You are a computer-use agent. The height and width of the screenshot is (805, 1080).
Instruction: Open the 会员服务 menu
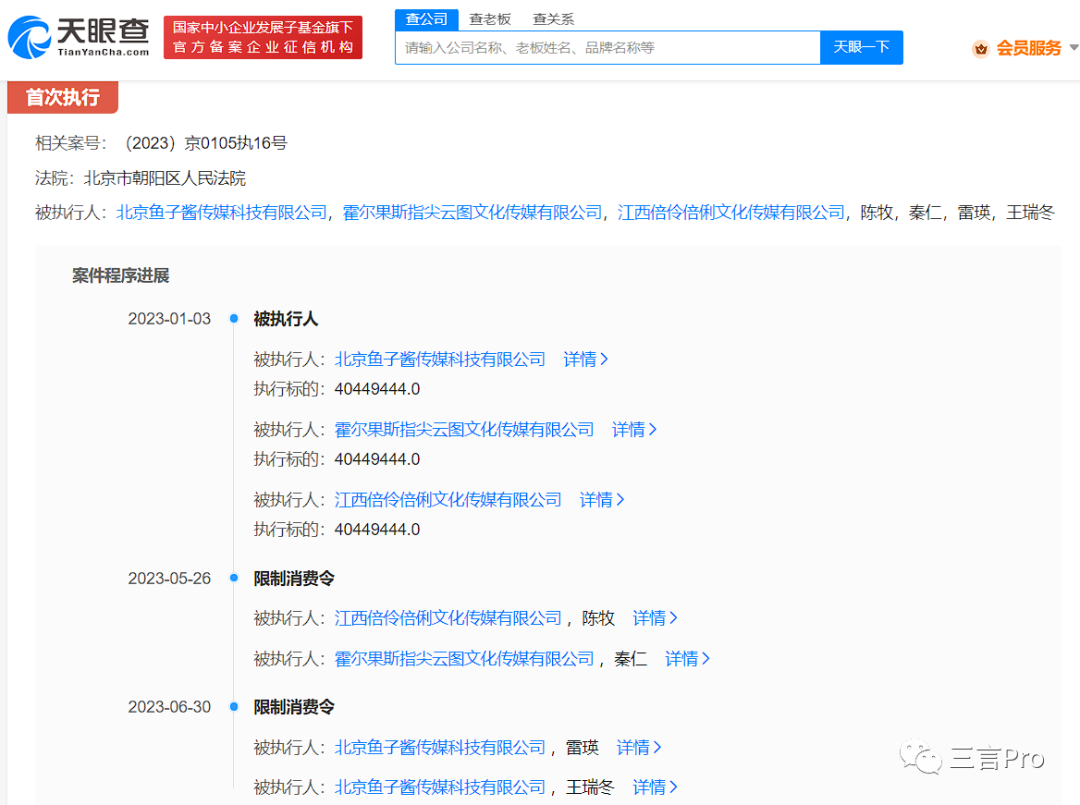(x=1028, y=48)
